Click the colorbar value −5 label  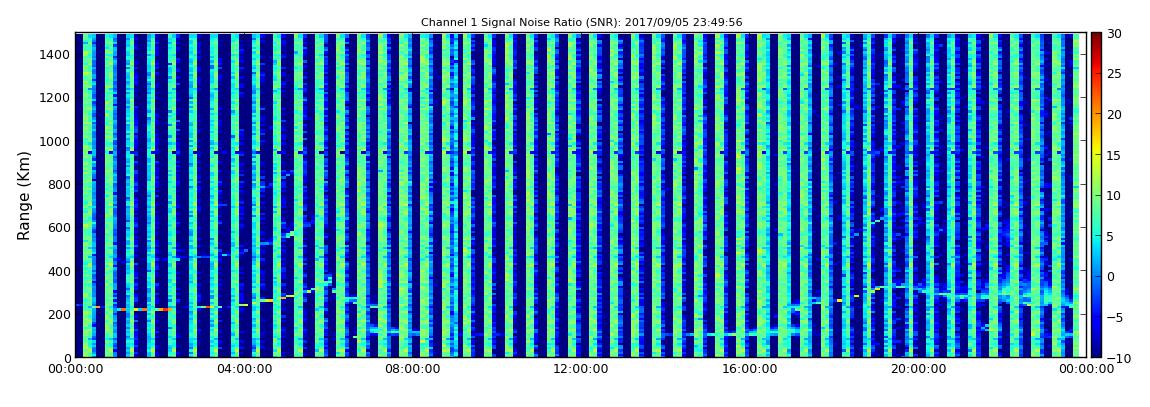[1115, 317]
